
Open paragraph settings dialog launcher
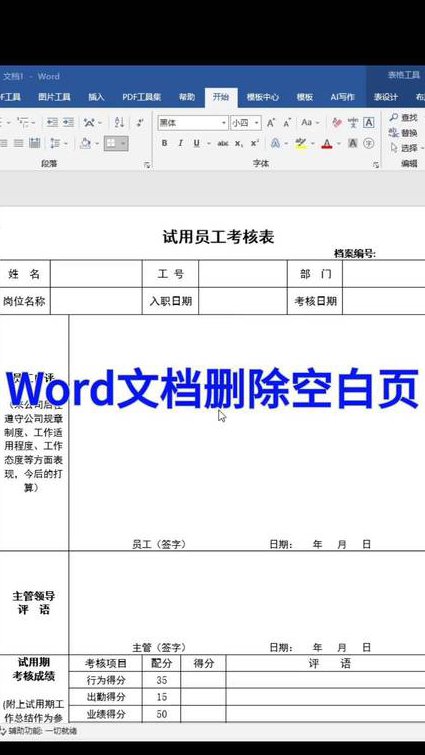coord(147,165)
